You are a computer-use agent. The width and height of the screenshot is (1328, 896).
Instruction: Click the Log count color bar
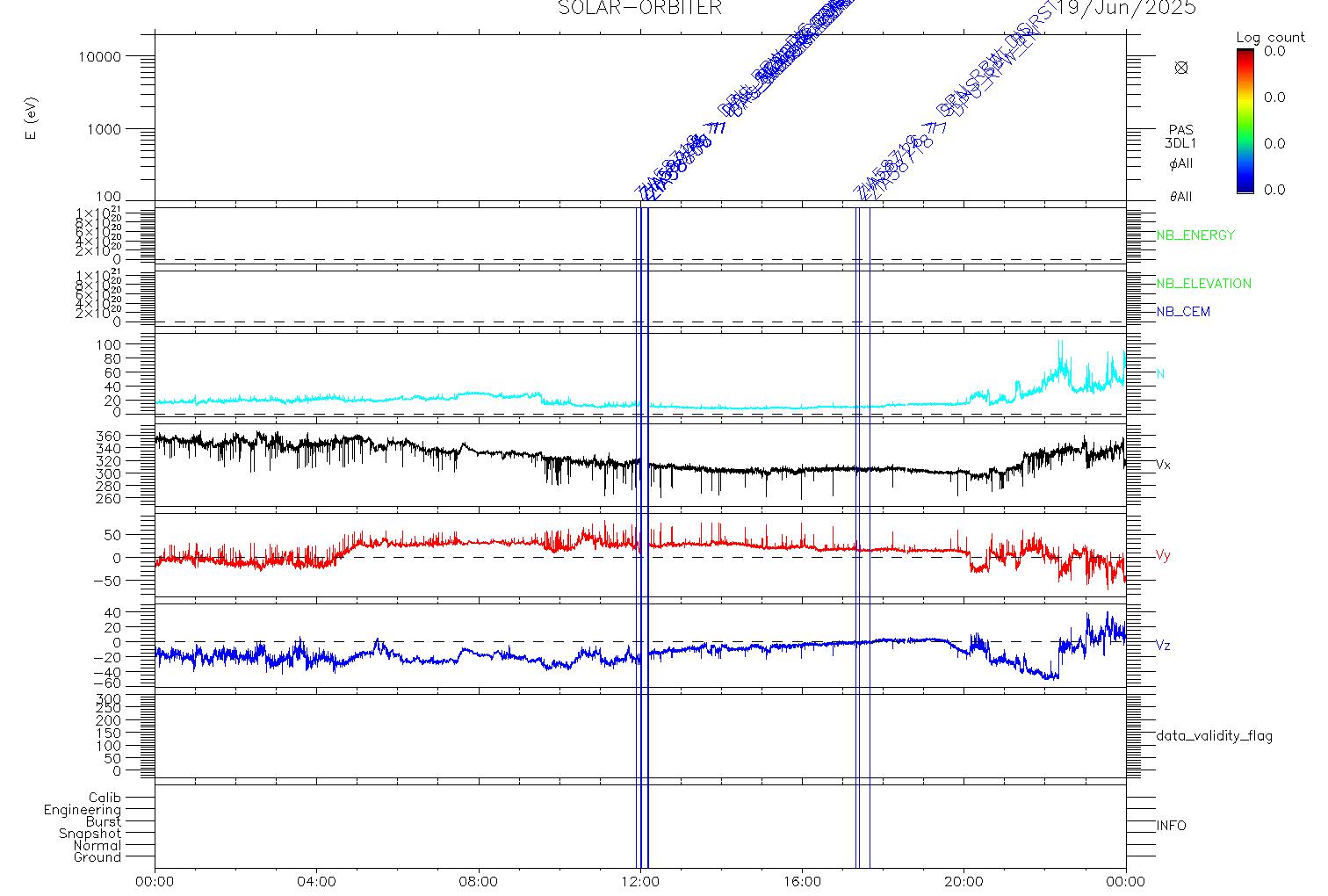tap(1245, 121)
